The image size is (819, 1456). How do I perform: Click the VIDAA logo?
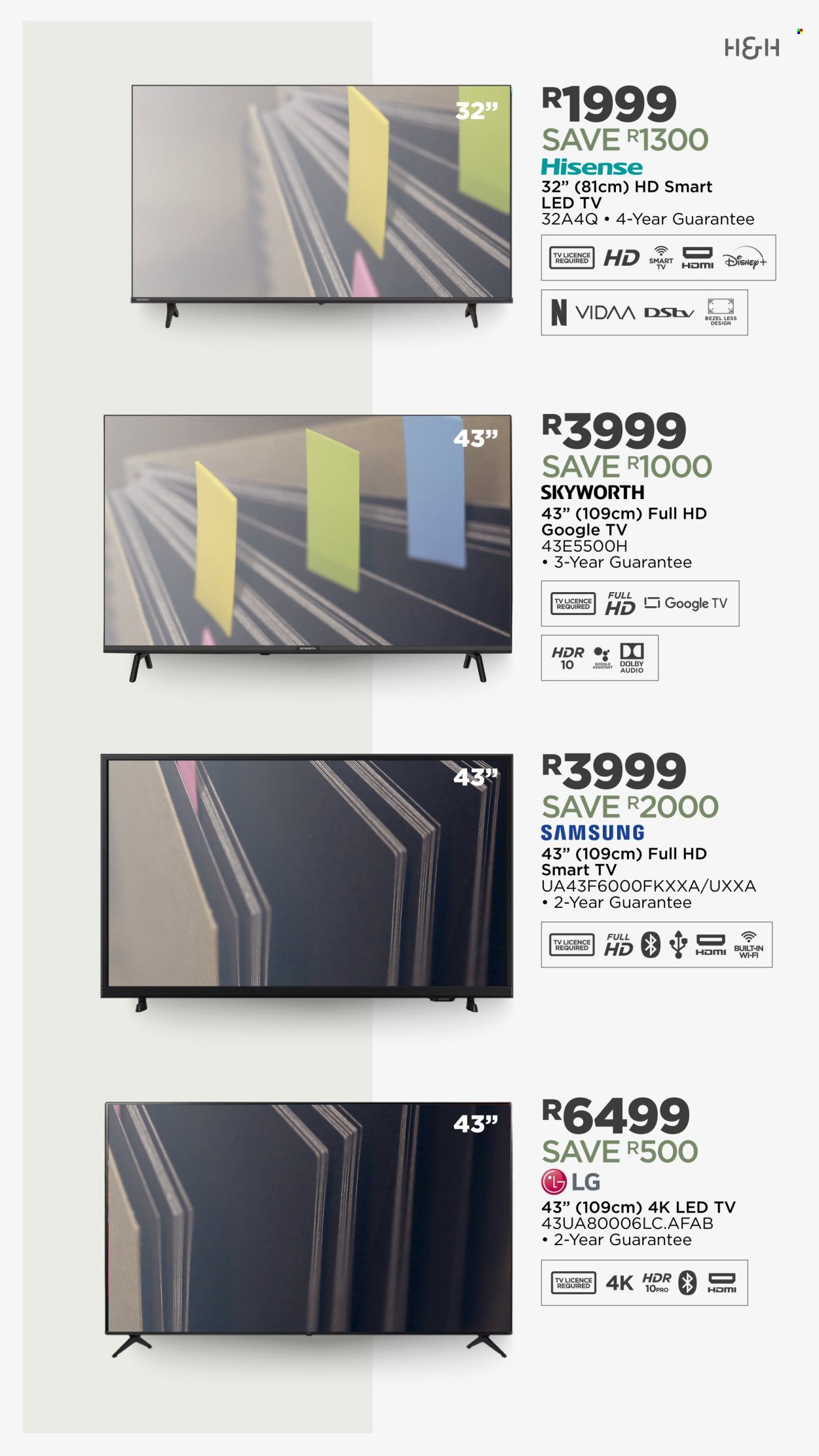click(x=605, y=312)
